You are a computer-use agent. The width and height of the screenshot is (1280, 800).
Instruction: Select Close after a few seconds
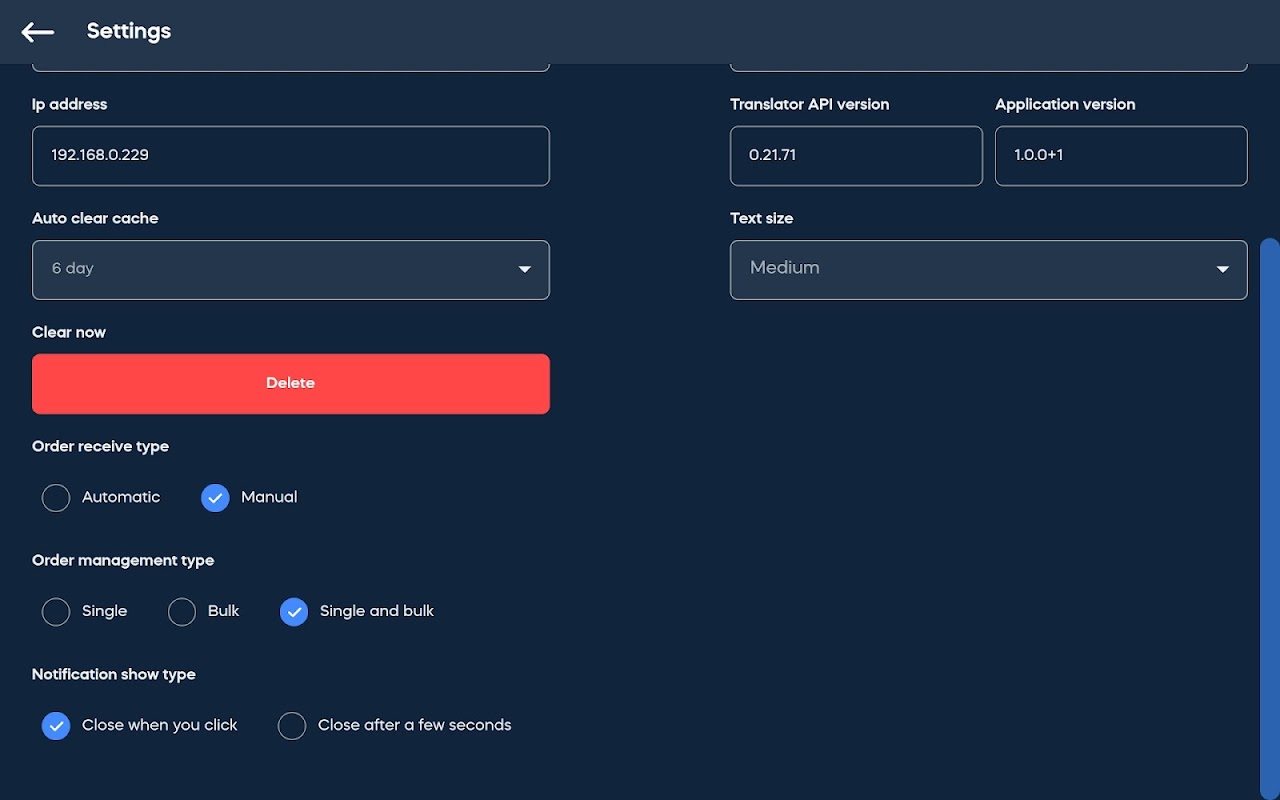click(292, 726)
